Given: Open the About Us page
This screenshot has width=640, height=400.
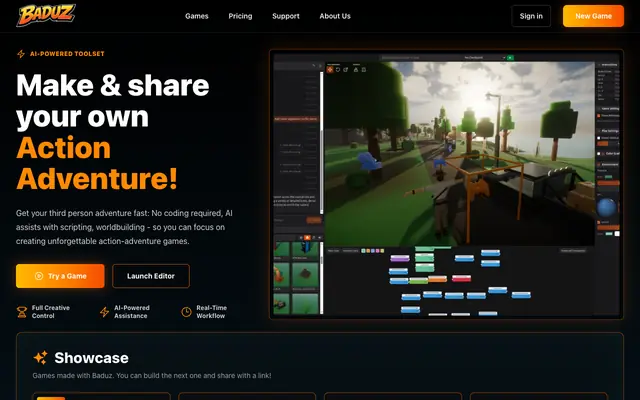Looking at the screenshot, I should pos(335,16).
